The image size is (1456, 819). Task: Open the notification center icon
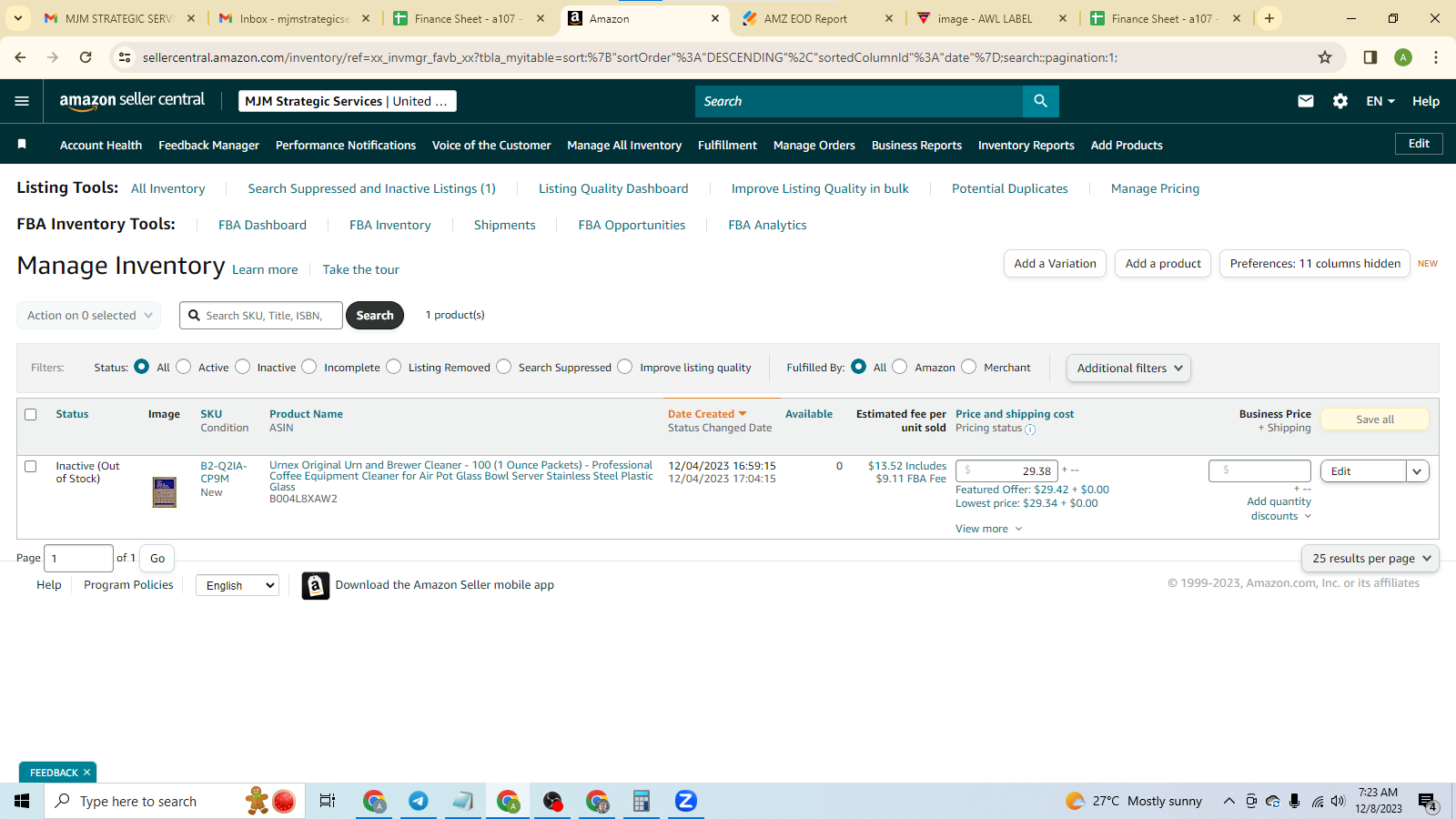1427,802
